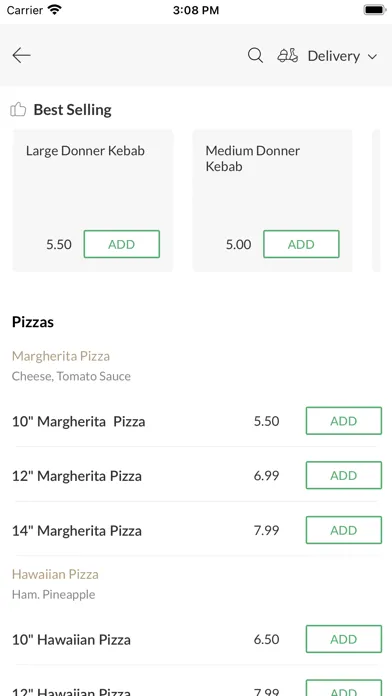Screen dimensions: 392x696
Task: Select the Margherita Pizza group heading
Action: pyautogui.click(x=61, y=356)
